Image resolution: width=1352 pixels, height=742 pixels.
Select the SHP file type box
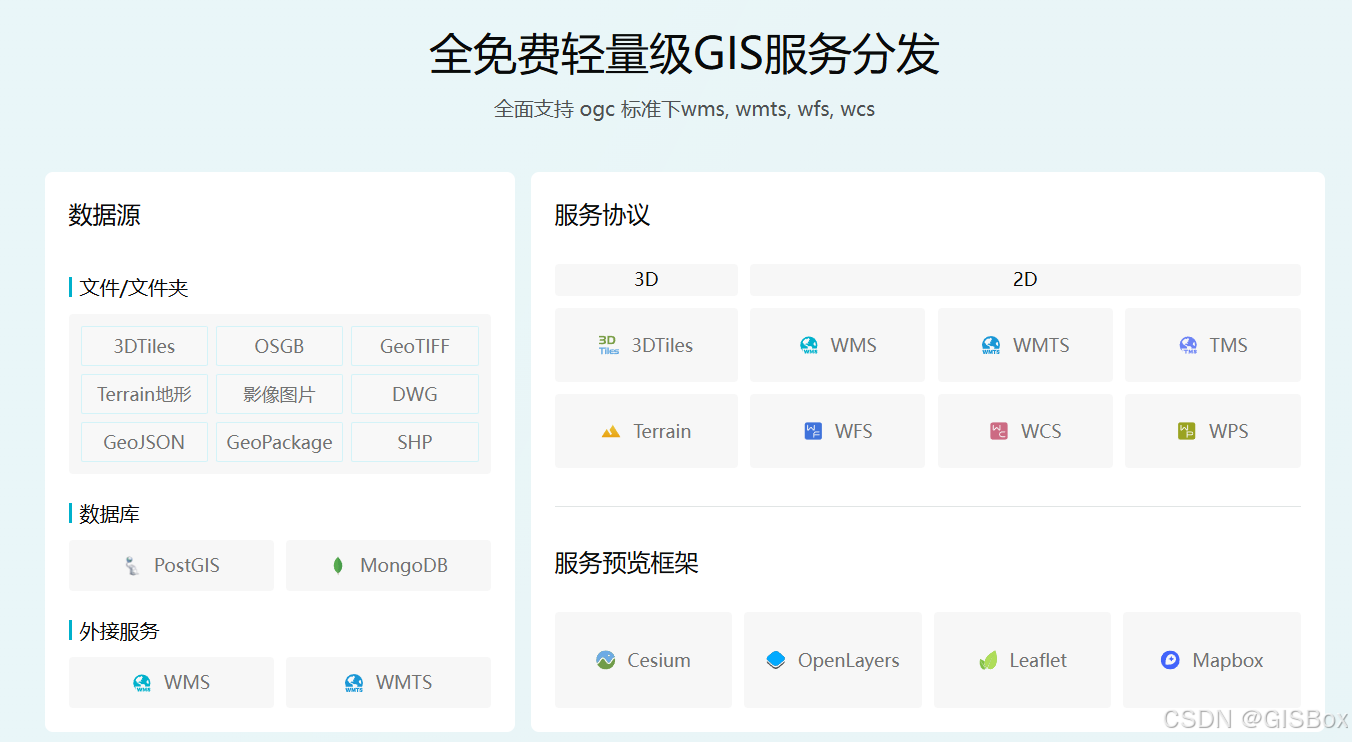pos(415,442)
